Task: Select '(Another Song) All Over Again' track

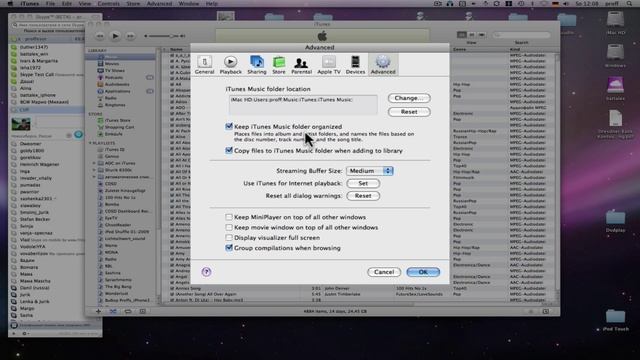Action: coord(206,294)
